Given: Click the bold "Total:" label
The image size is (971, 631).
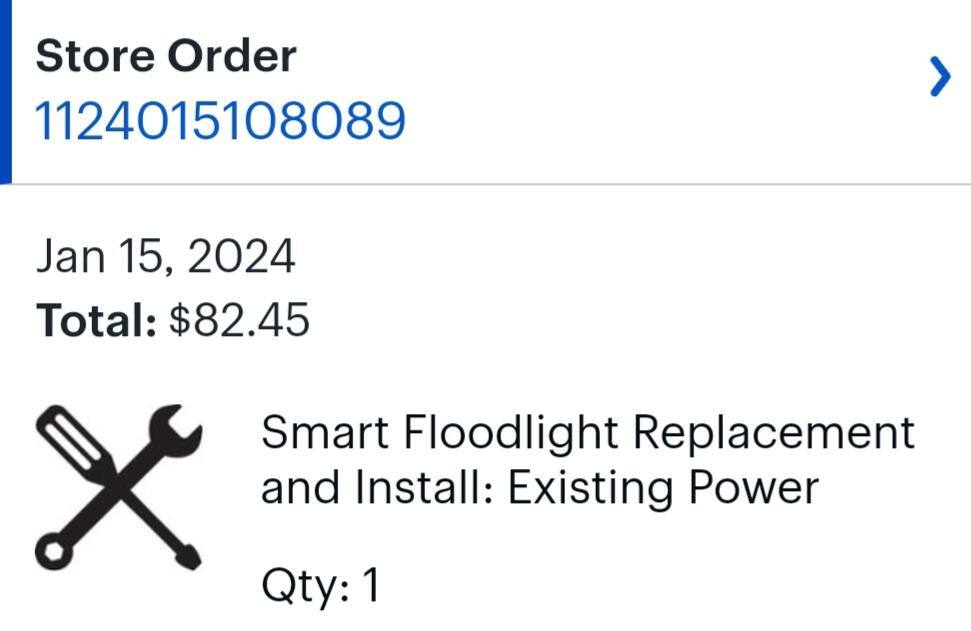Looking at the screenshot, I should tap(96, 321).
